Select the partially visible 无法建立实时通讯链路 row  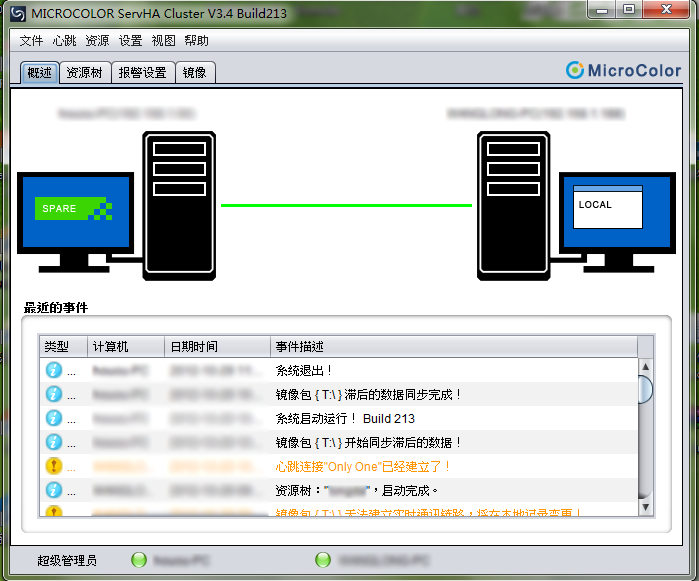tap(339, 510)
